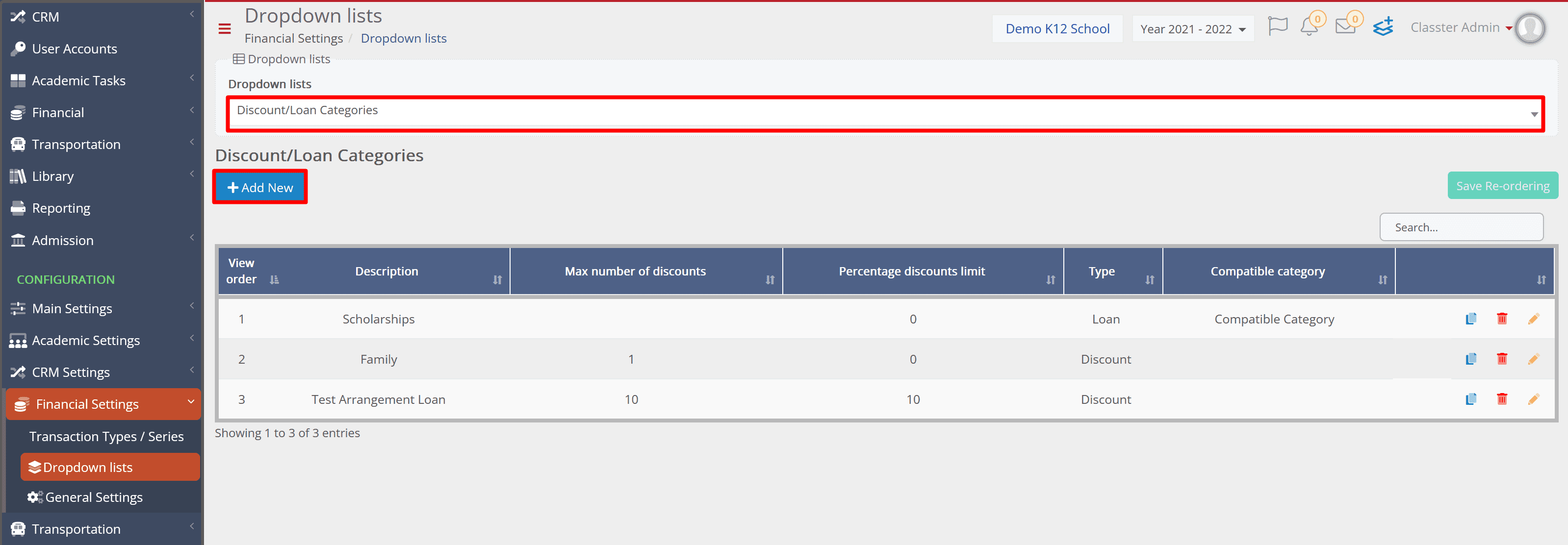Expand the upper Transportation sidebar menu
The image size is (1568, 545).
pos(101,144)
